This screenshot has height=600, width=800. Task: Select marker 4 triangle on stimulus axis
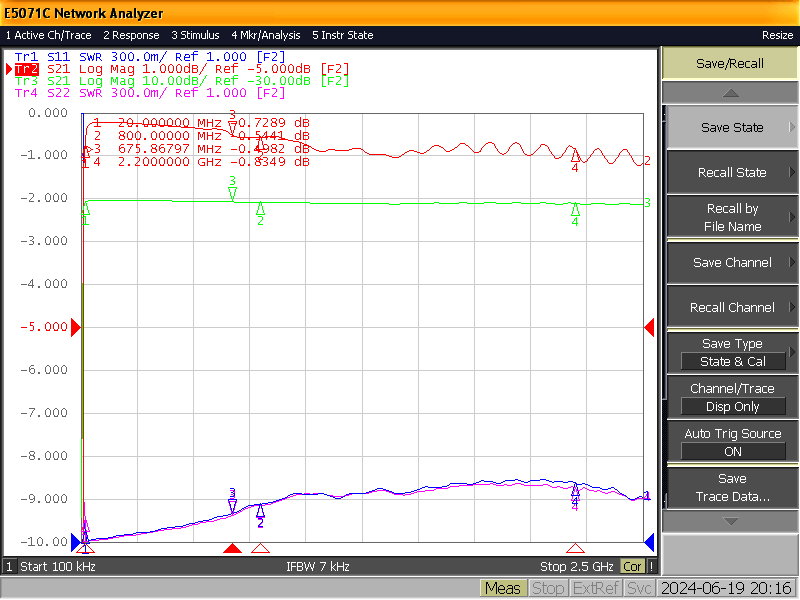(x=576, y=548)
